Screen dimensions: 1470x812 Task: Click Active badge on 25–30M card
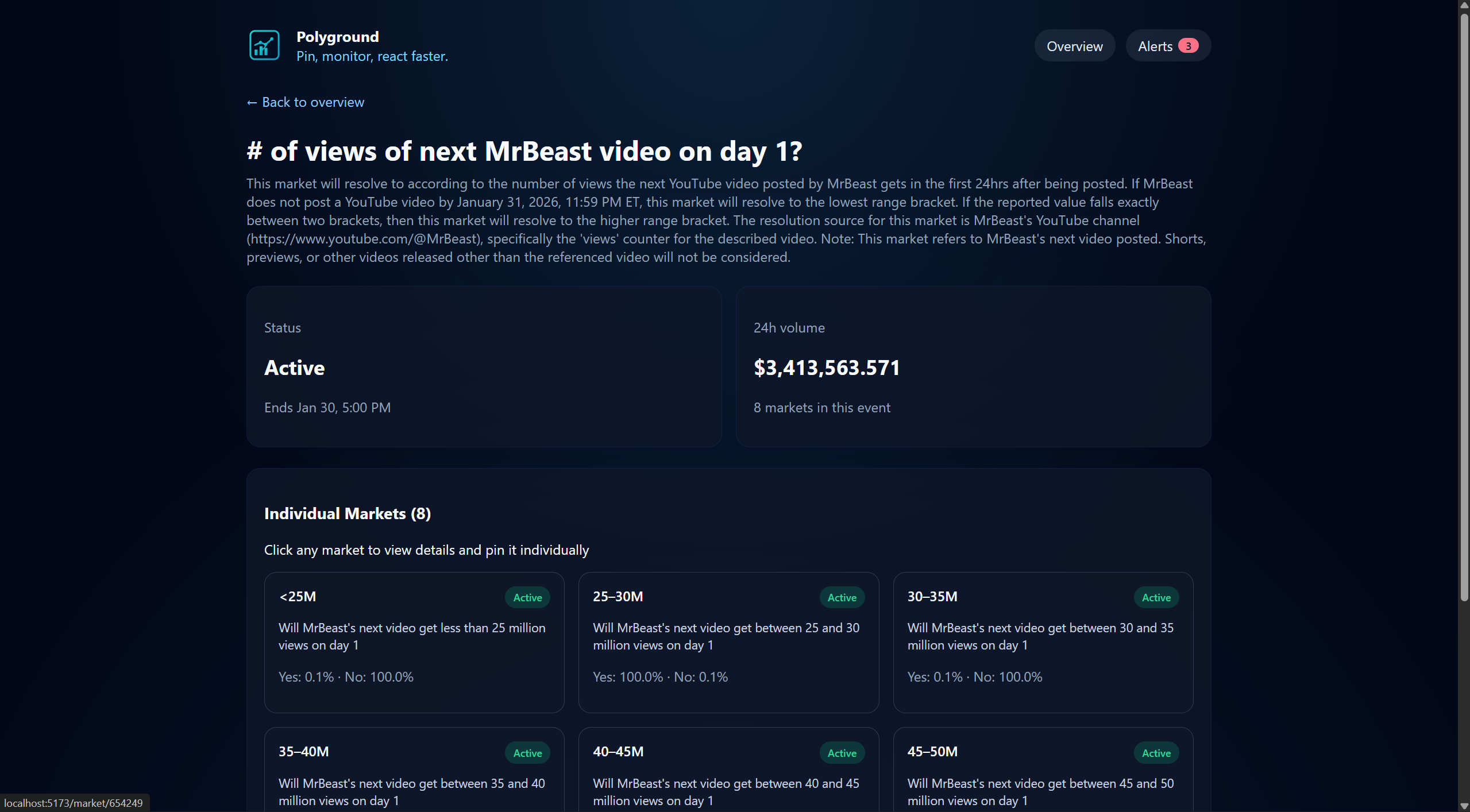[x=842, y=597]
